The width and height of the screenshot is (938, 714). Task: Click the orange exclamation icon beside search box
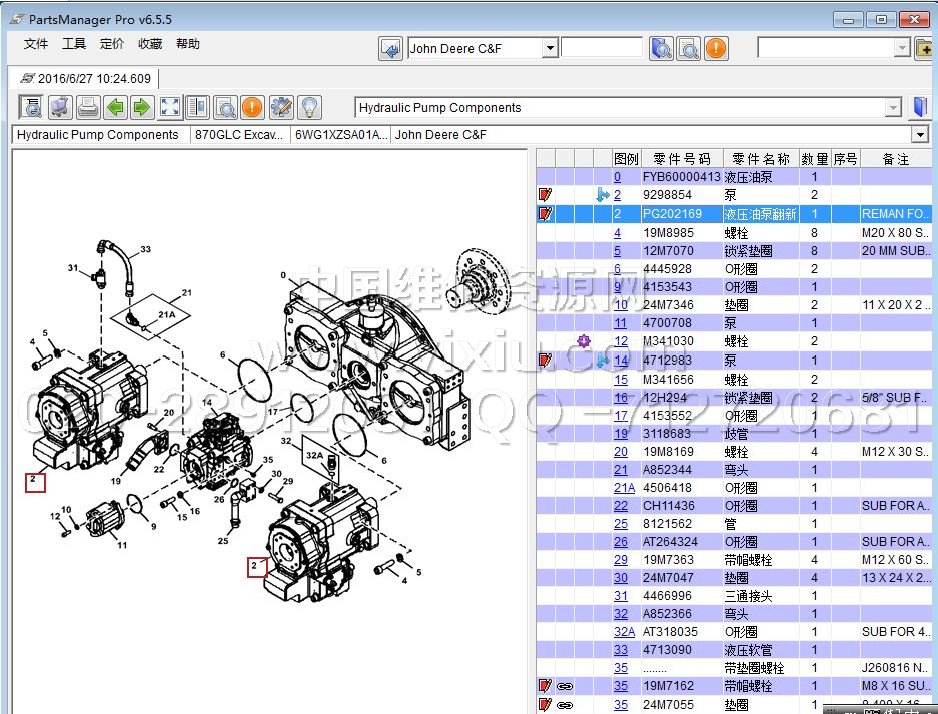click(716, 48)
